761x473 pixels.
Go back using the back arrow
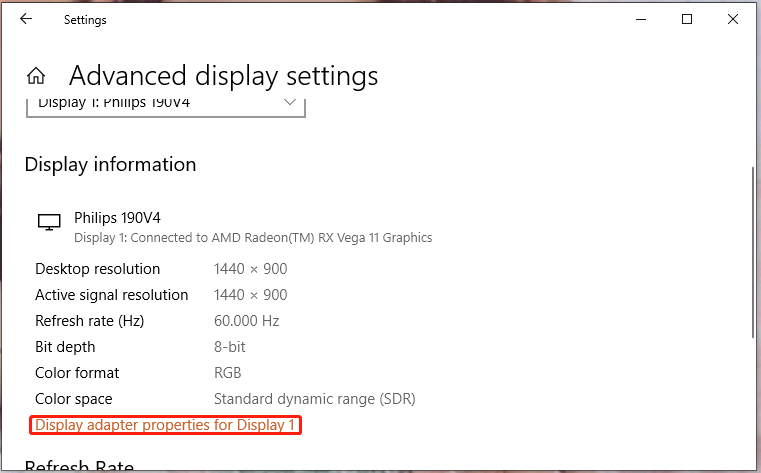pos(26,19)
